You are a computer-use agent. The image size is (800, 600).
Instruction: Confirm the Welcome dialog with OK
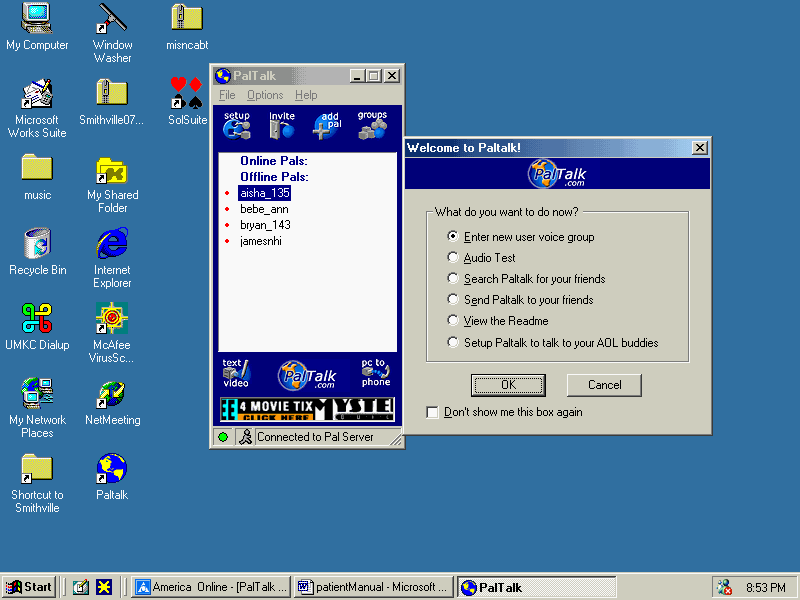click(508, 385)
